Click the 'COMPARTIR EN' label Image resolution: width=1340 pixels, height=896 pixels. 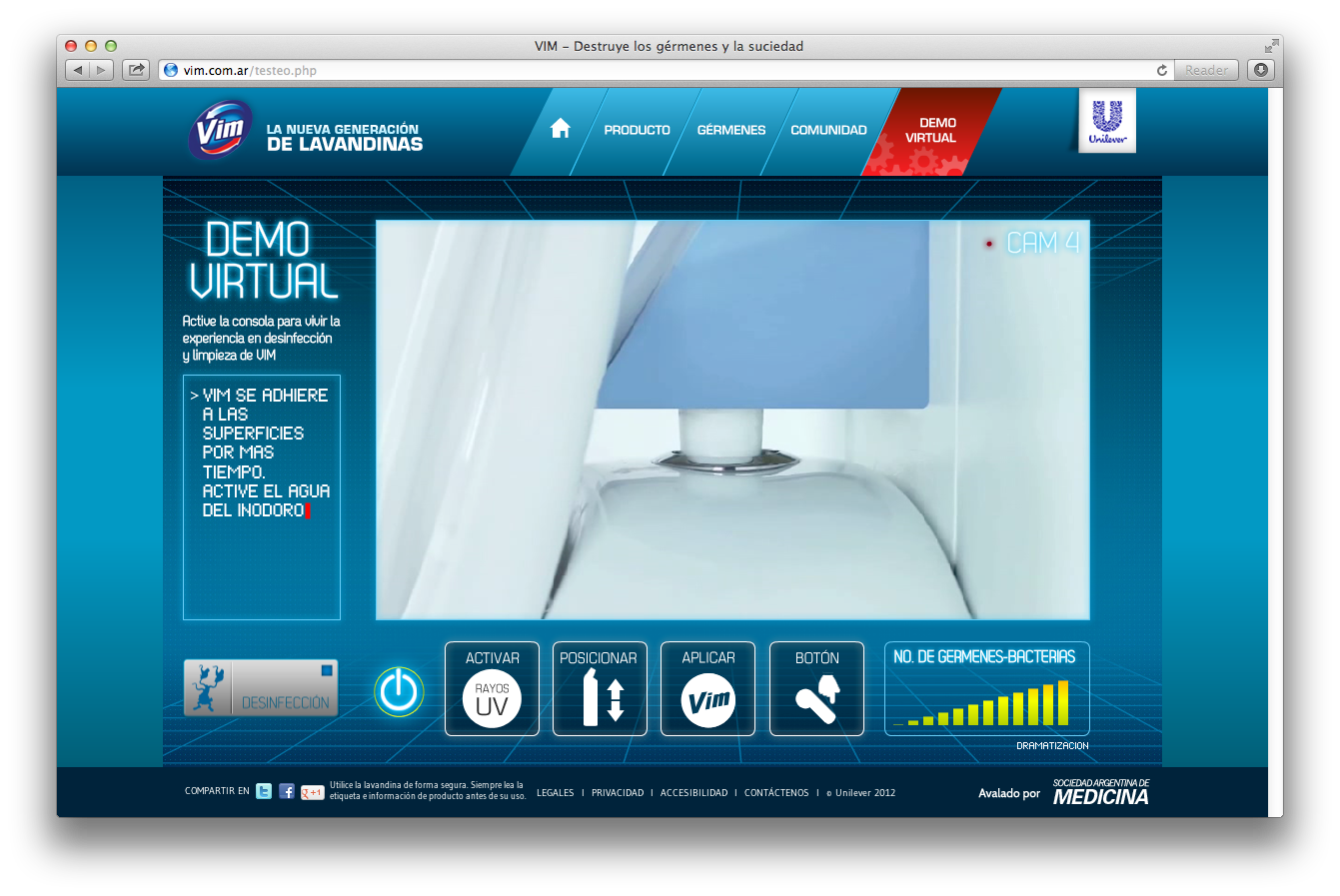[x=217, y=791]
